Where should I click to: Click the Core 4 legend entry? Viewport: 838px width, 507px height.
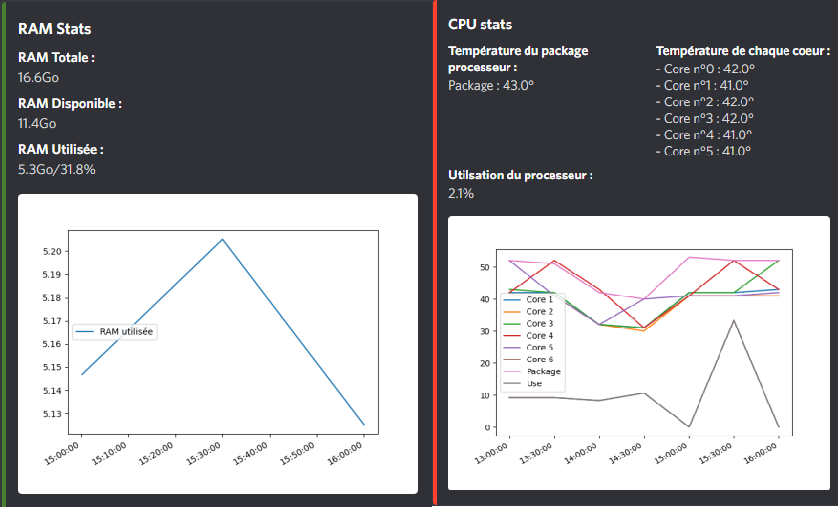(540, 335)
